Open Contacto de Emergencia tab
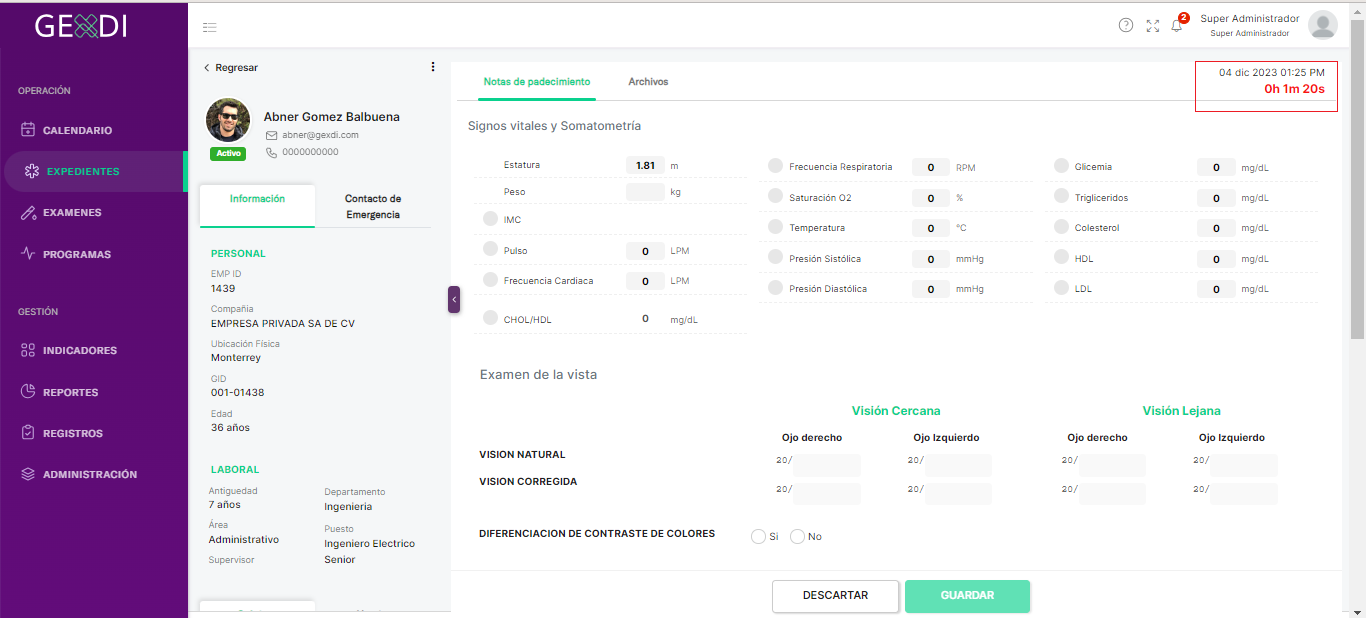Image resolution: width=1366 pixels, height=618 pixels. pos(373,206)
